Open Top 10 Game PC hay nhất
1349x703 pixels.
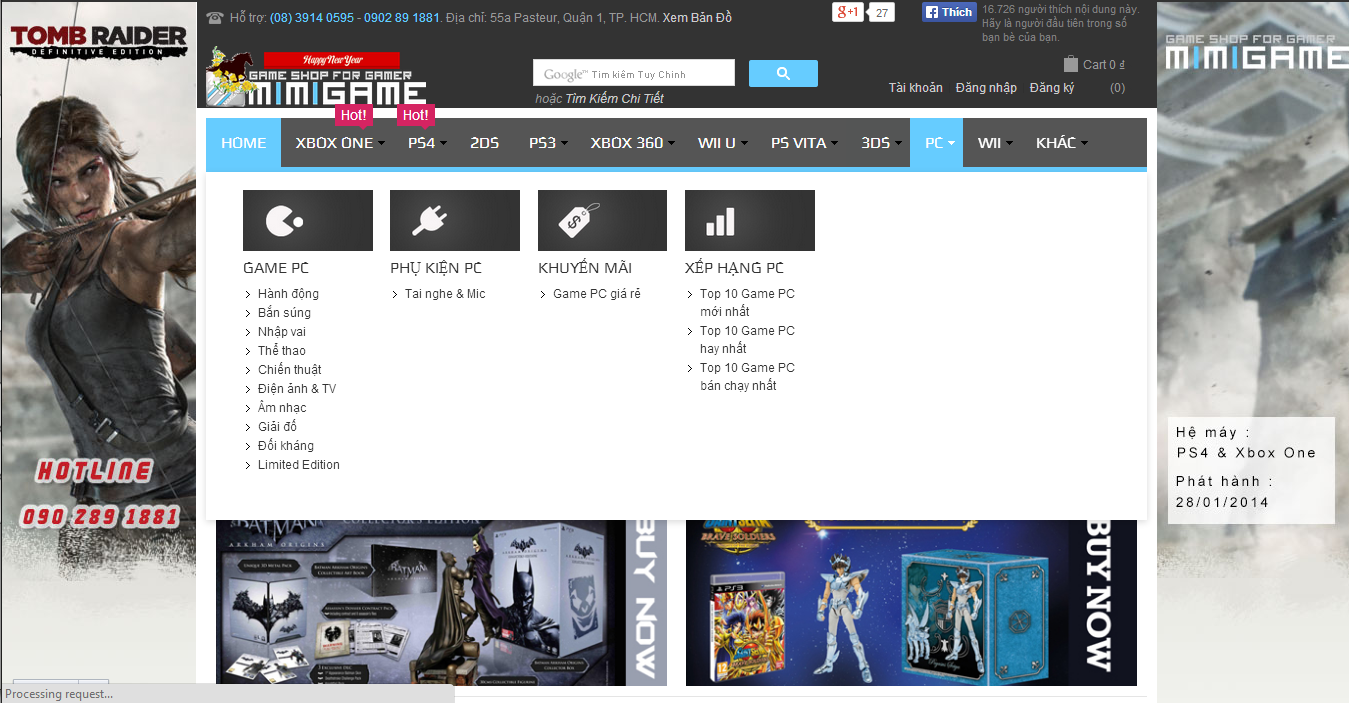(x=747, y=340)
